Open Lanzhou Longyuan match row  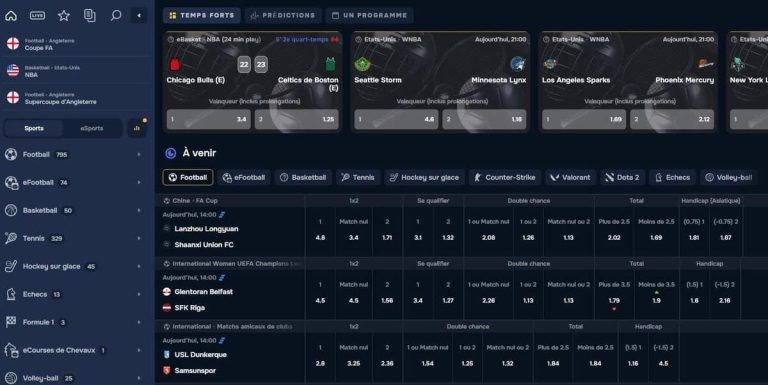[x=206, y=229]
